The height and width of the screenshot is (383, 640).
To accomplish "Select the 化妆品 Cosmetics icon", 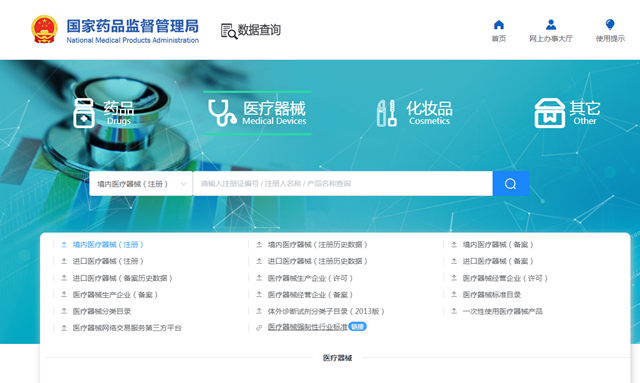I will 387,113.
